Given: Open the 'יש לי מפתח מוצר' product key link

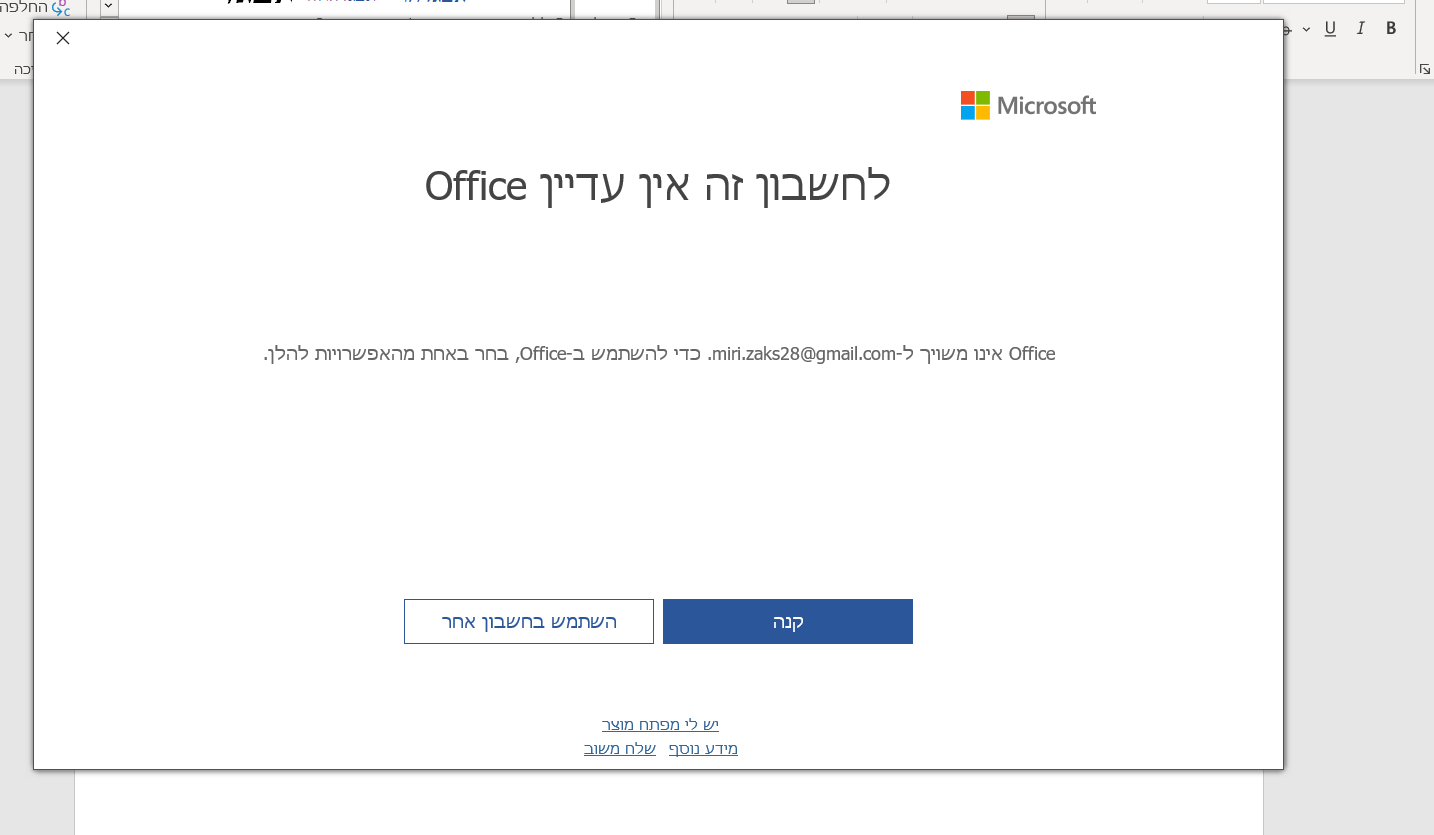Looking at the screenshot, I should point(659,724).
